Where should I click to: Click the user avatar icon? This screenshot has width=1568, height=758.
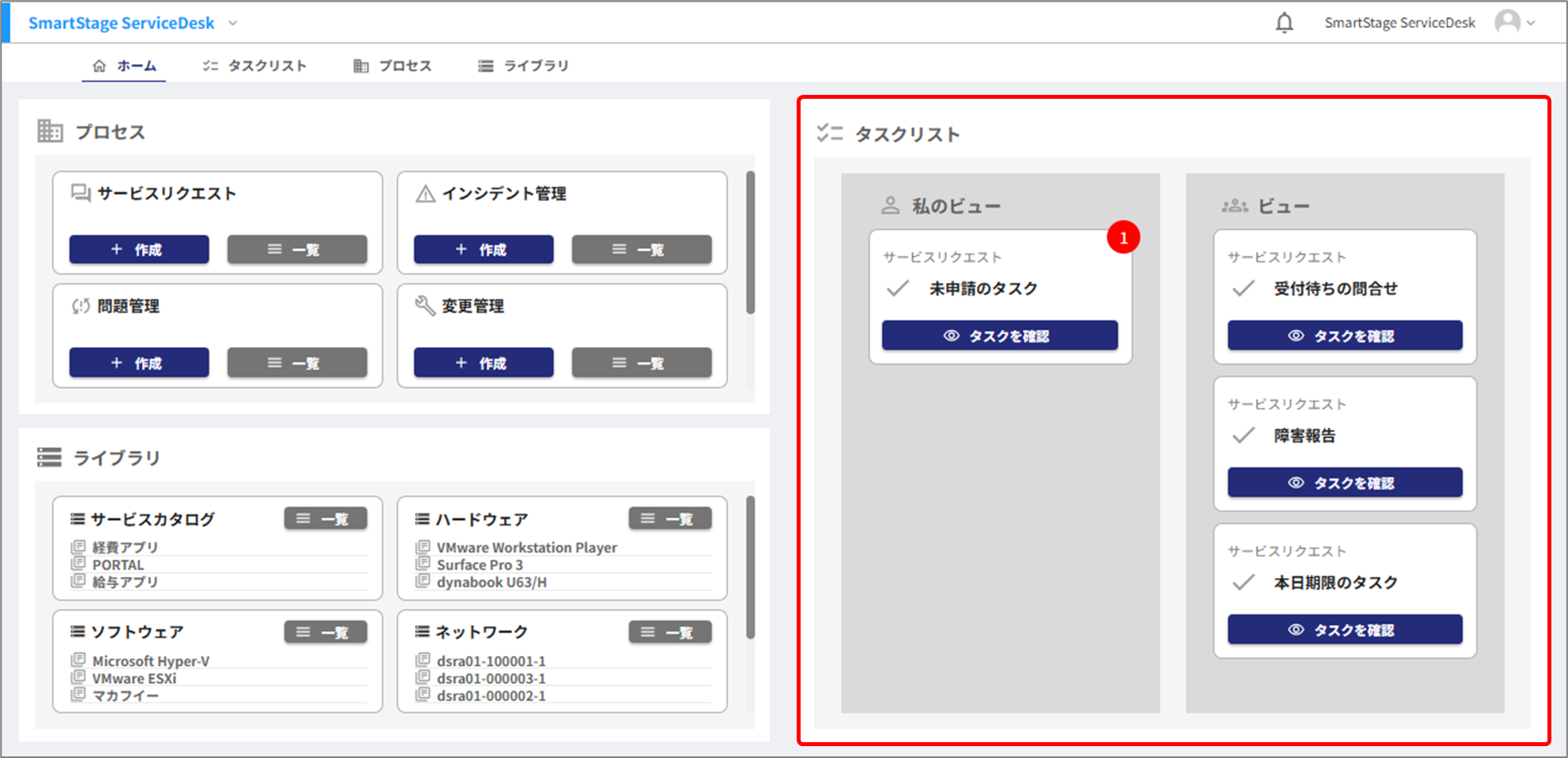click(x=1507, y=22)
